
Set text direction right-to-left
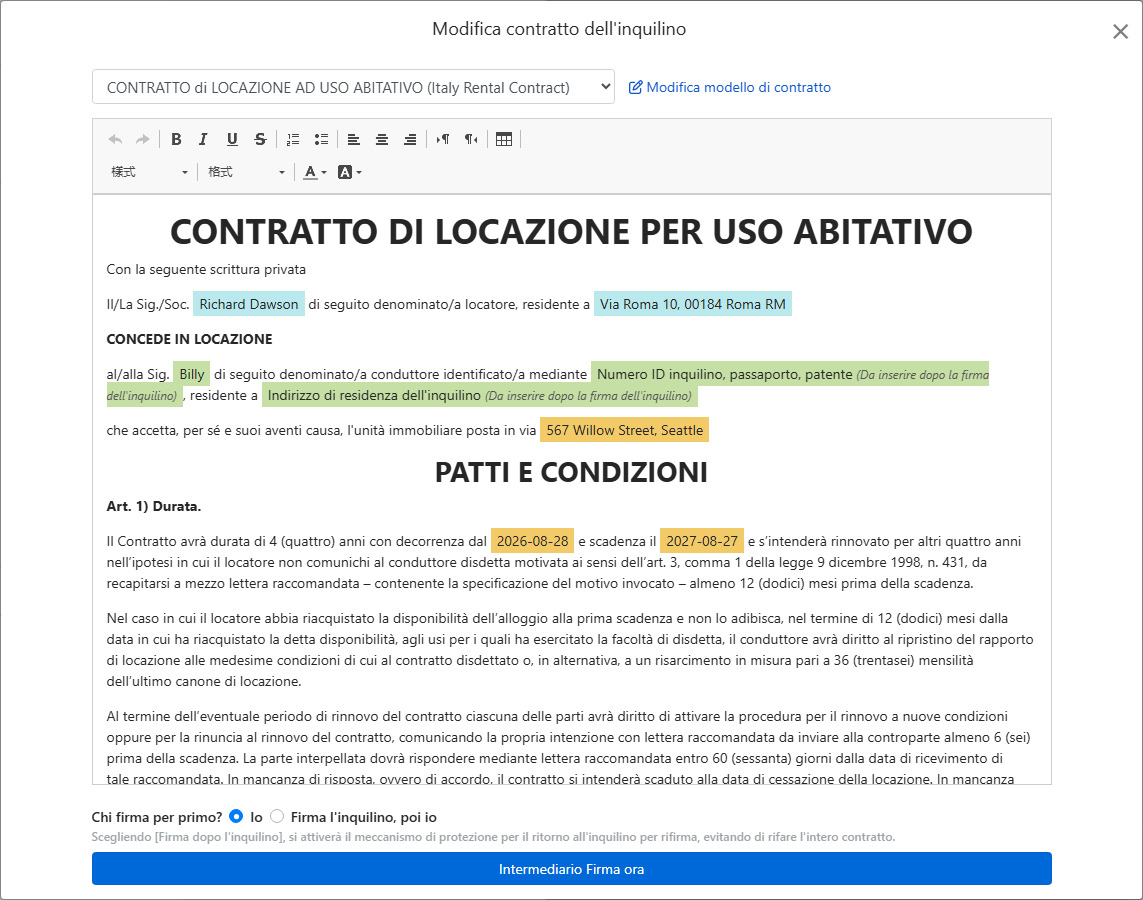471,139
